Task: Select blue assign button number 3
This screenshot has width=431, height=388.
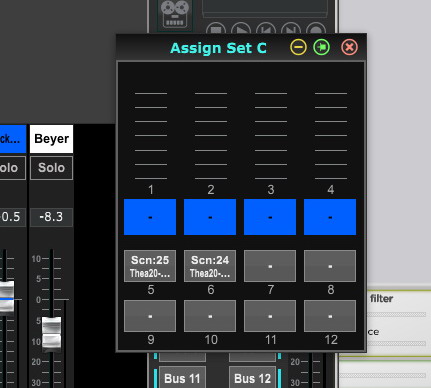Action: [x=270, y=217]
